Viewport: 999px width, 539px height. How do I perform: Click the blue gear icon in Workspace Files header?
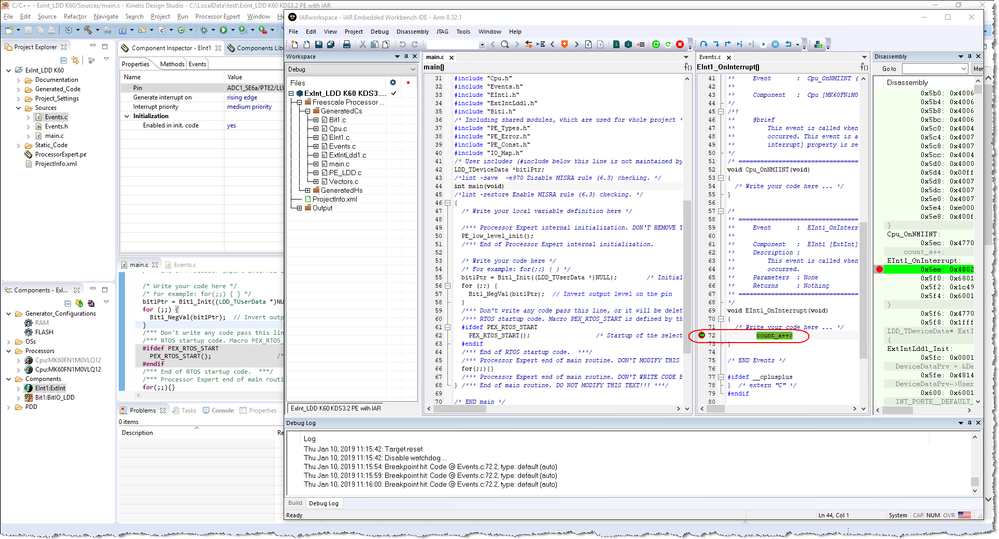(393, 82)
